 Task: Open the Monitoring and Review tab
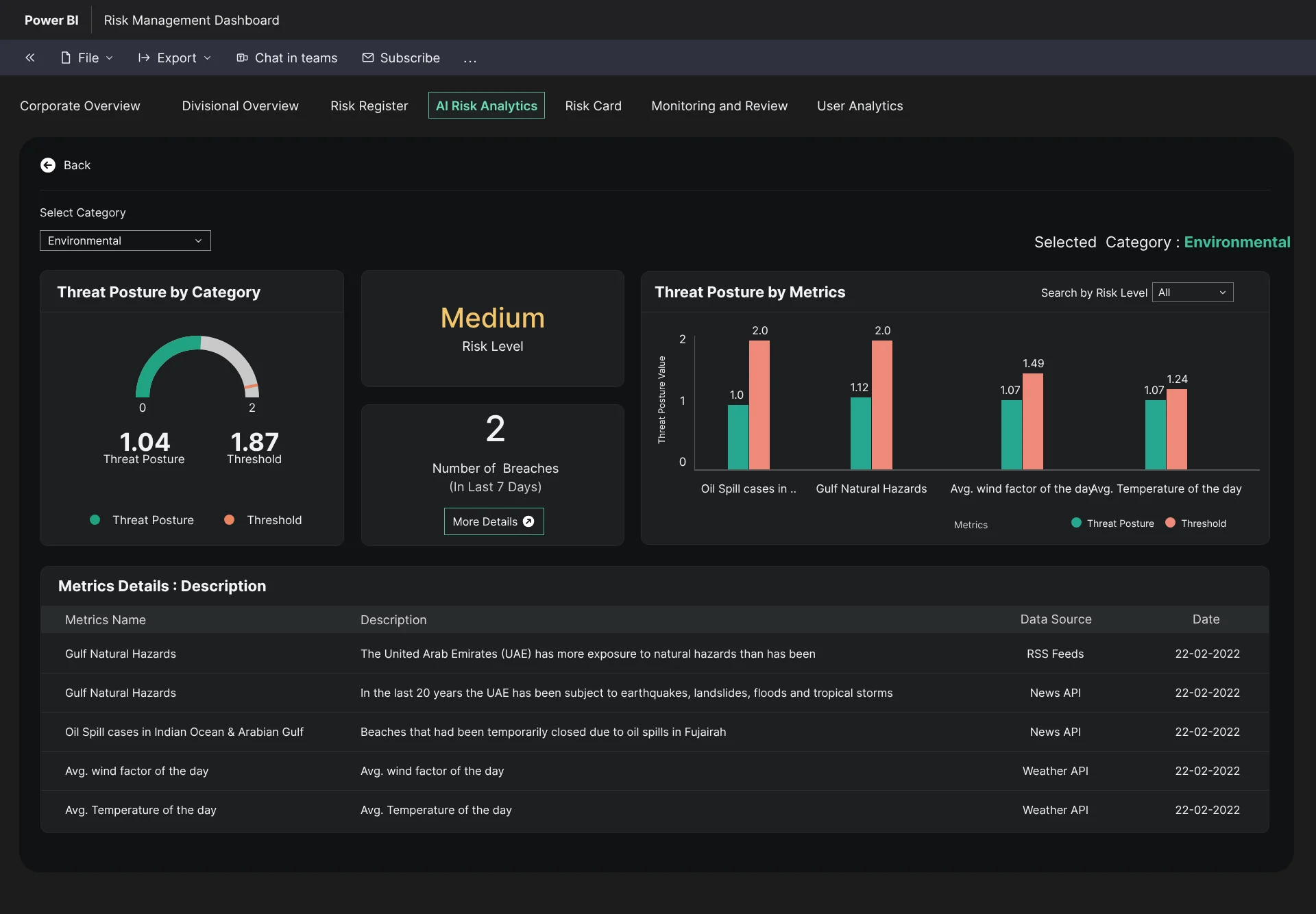point(719,106)
